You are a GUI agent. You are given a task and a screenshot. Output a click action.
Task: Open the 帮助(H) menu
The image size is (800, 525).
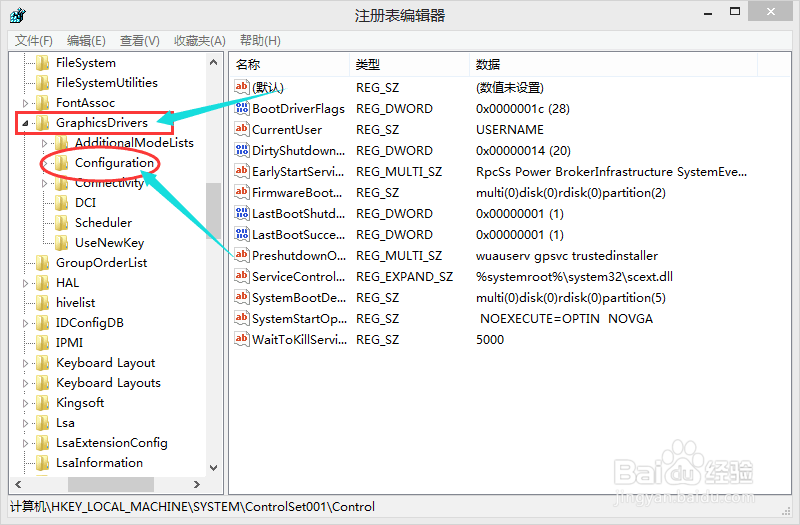[260, 40]
